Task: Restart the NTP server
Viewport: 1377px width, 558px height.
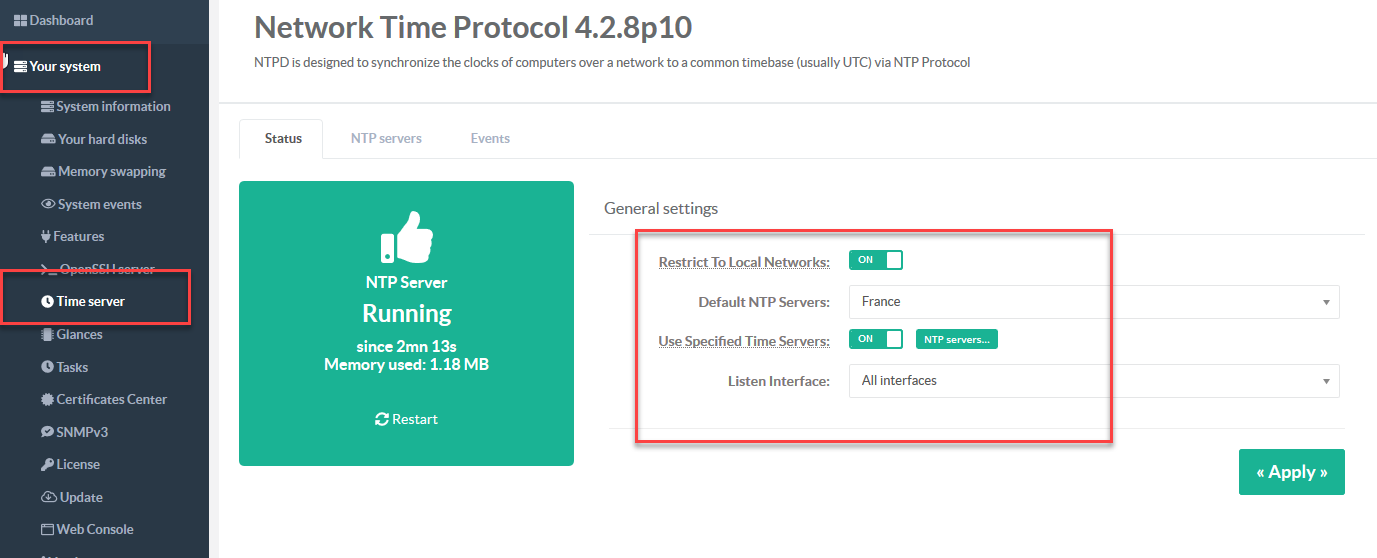Action: (406, 419)
